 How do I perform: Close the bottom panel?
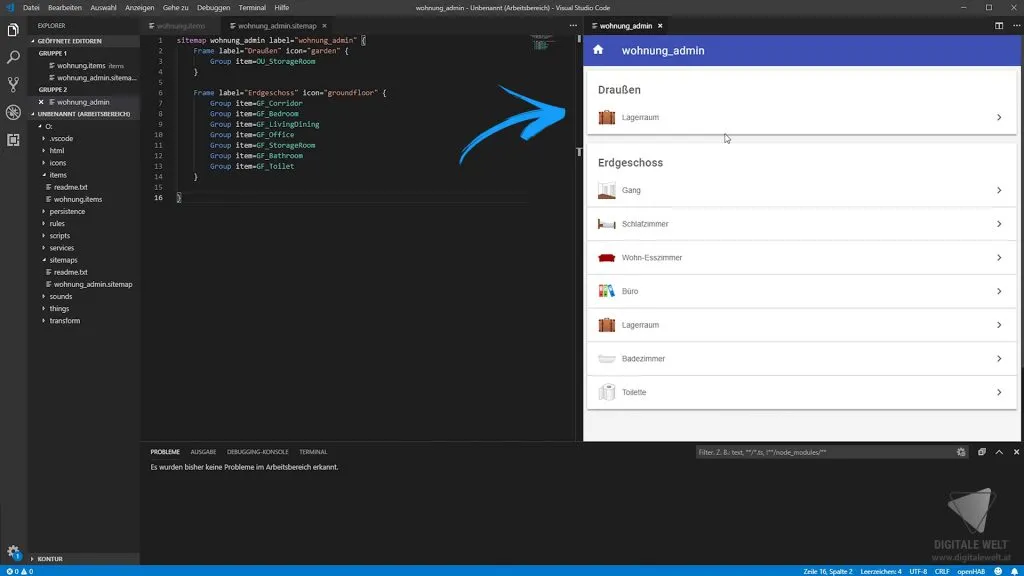(x=1016, y=452)
